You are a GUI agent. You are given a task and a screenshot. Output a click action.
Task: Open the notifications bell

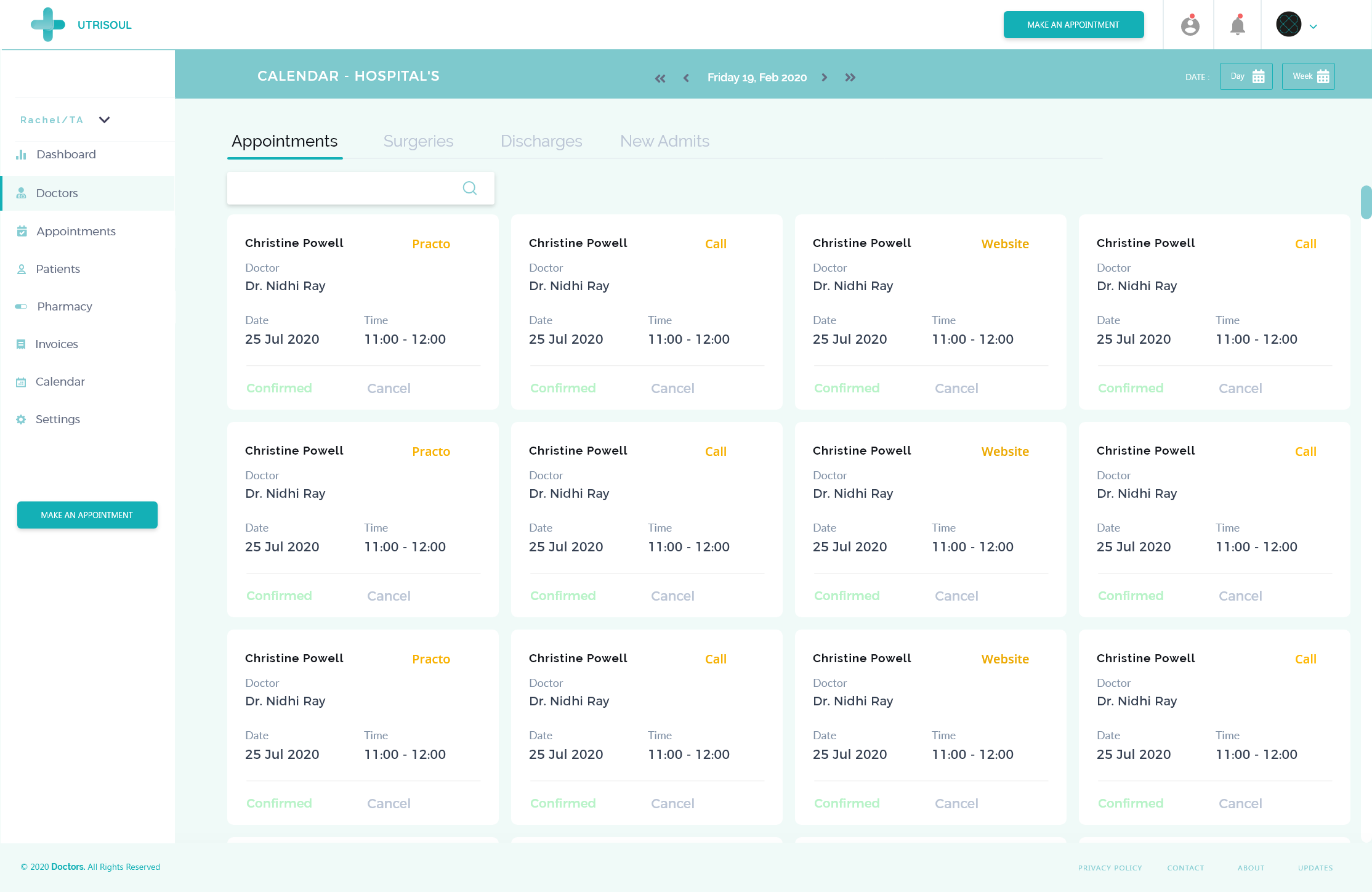point(1238,25)
